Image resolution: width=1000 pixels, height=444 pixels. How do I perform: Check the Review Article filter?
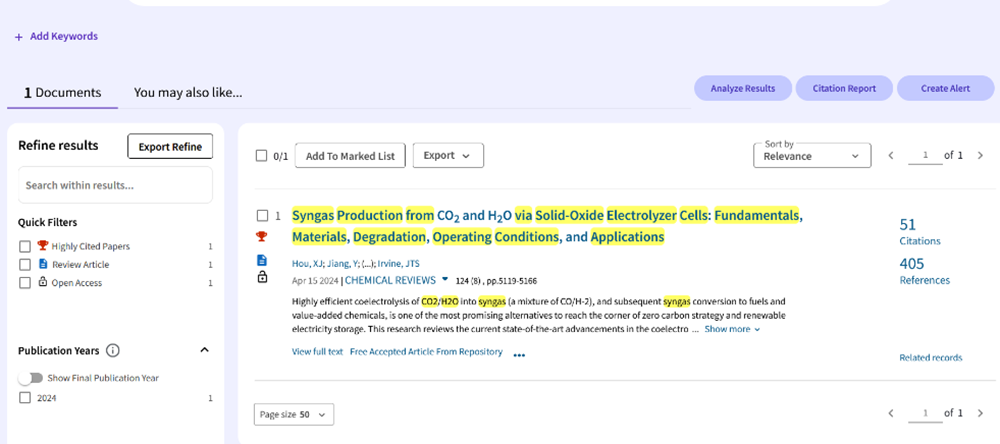(x=25, y=265)
